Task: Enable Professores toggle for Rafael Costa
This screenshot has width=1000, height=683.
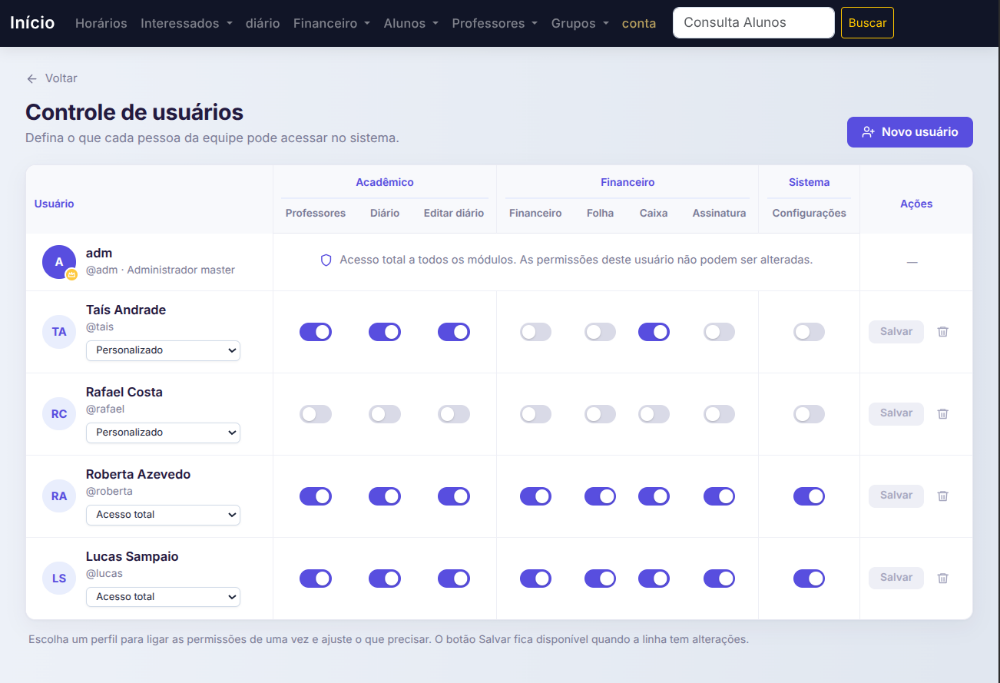Action: point(316,414)
